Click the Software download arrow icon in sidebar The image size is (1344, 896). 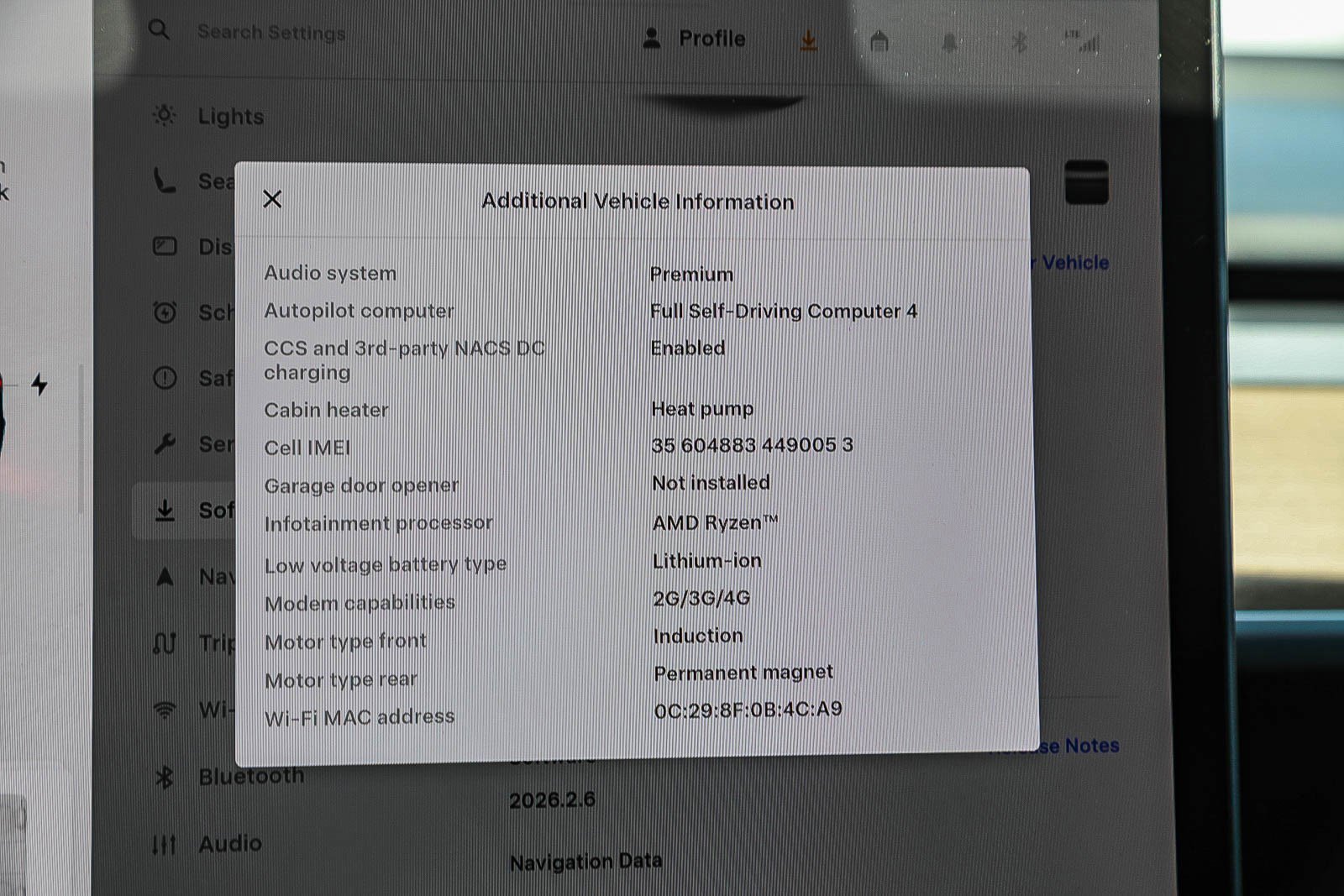tap(165, 510)
